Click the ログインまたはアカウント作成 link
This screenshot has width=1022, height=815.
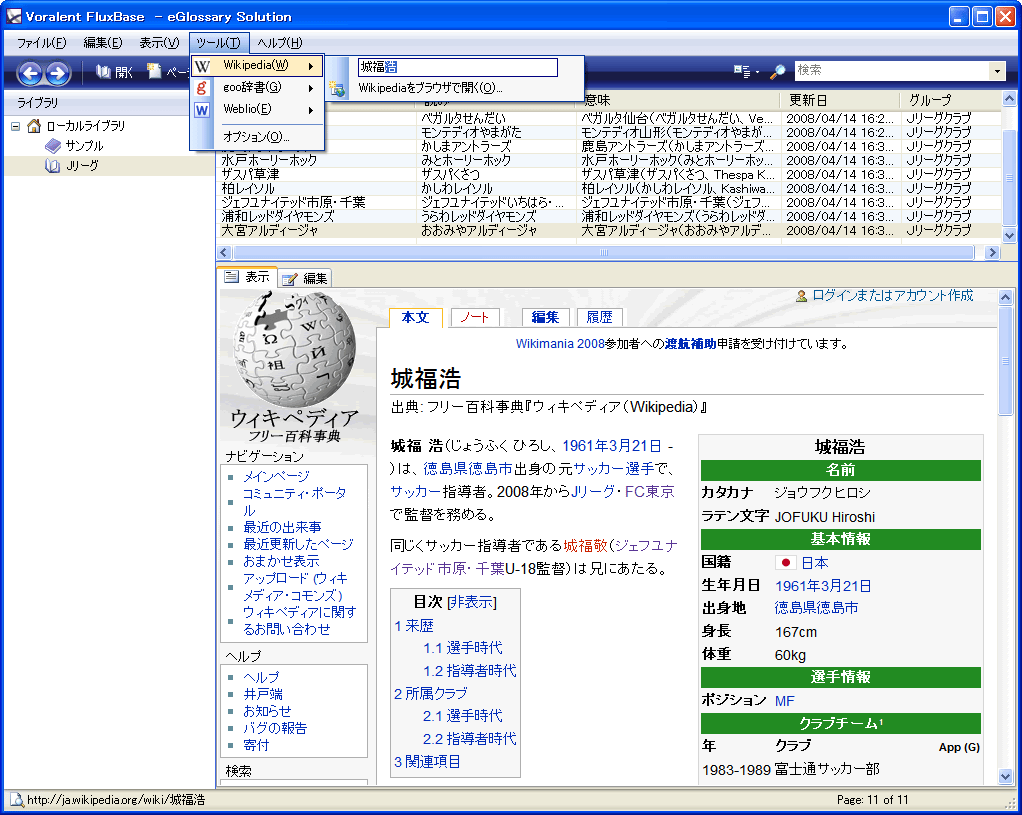click(892, 296)
